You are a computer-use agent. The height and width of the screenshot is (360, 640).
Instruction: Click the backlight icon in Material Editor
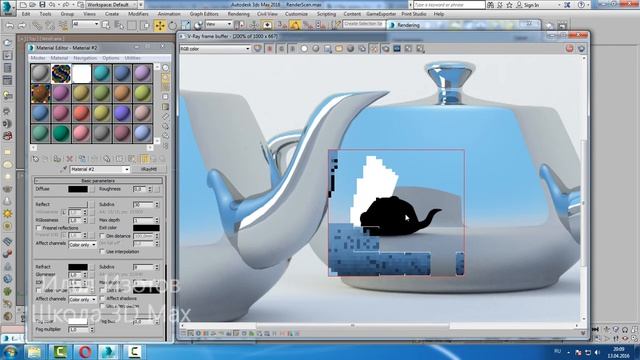point(165,78)
